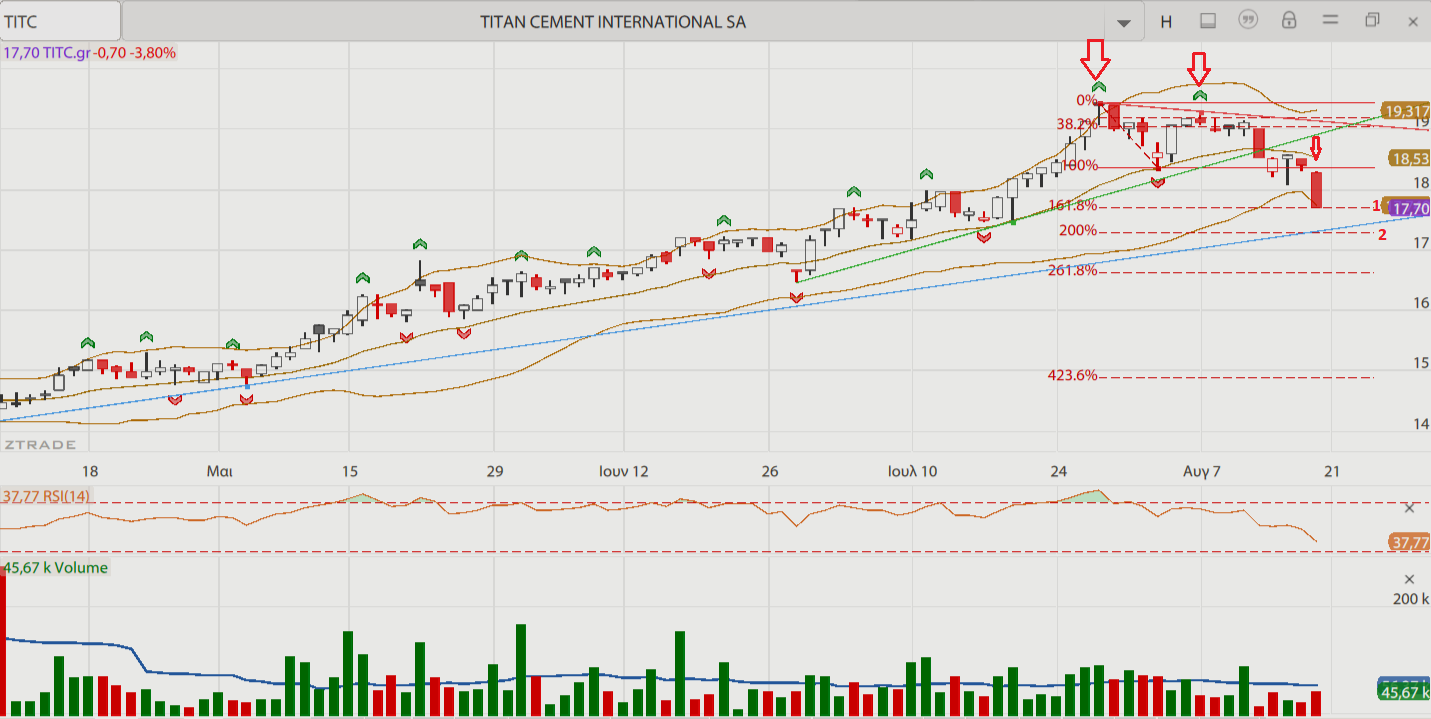Image resolution: width=1431 pixels, height=719 pixels.
Task: Select the 0% Fibonacci level label
Action: pyautogui.click(x=1087, y=100)
